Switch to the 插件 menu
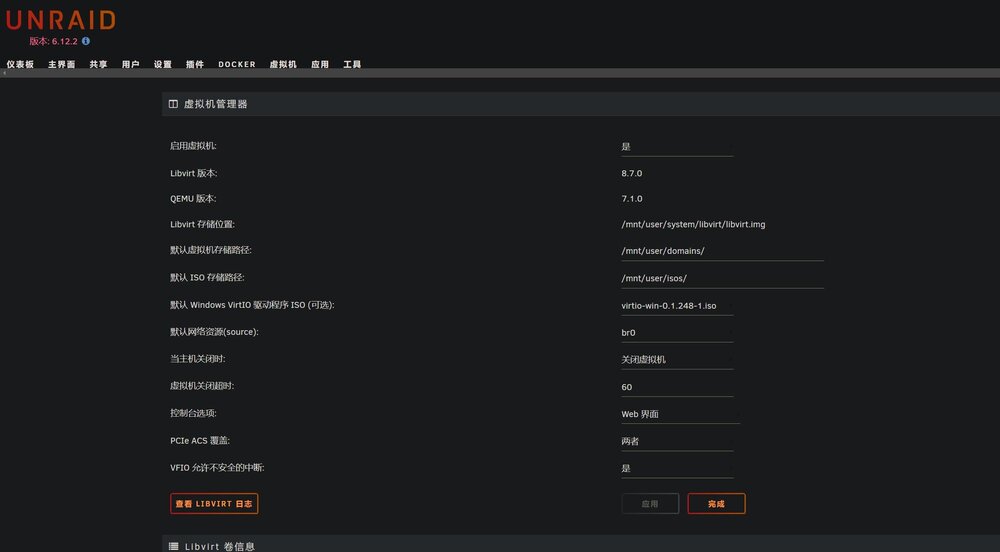The height and width of the screenshot is (552, 1000). click(195, 64)
